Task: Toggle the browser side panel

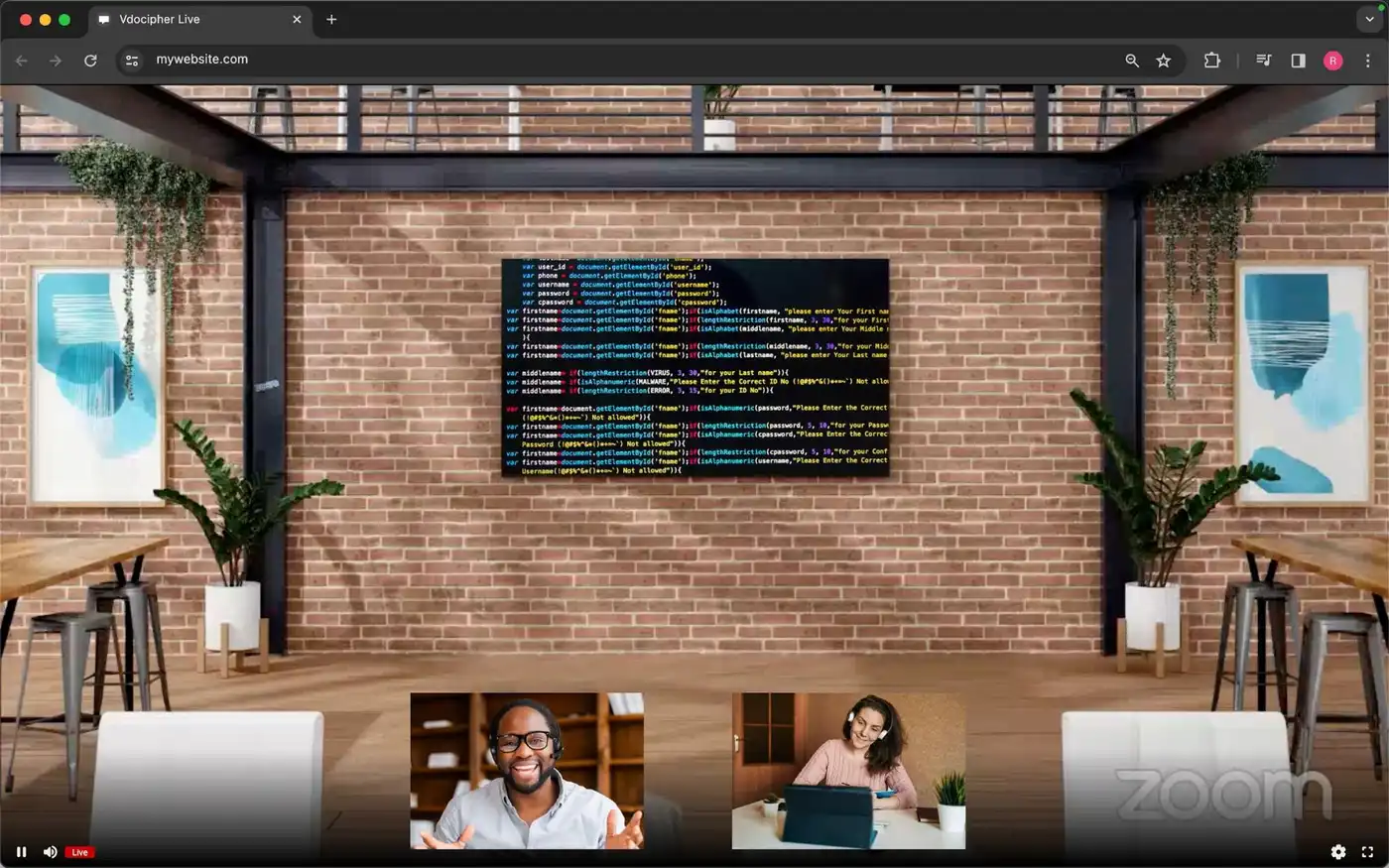Action: [1298, 61]
